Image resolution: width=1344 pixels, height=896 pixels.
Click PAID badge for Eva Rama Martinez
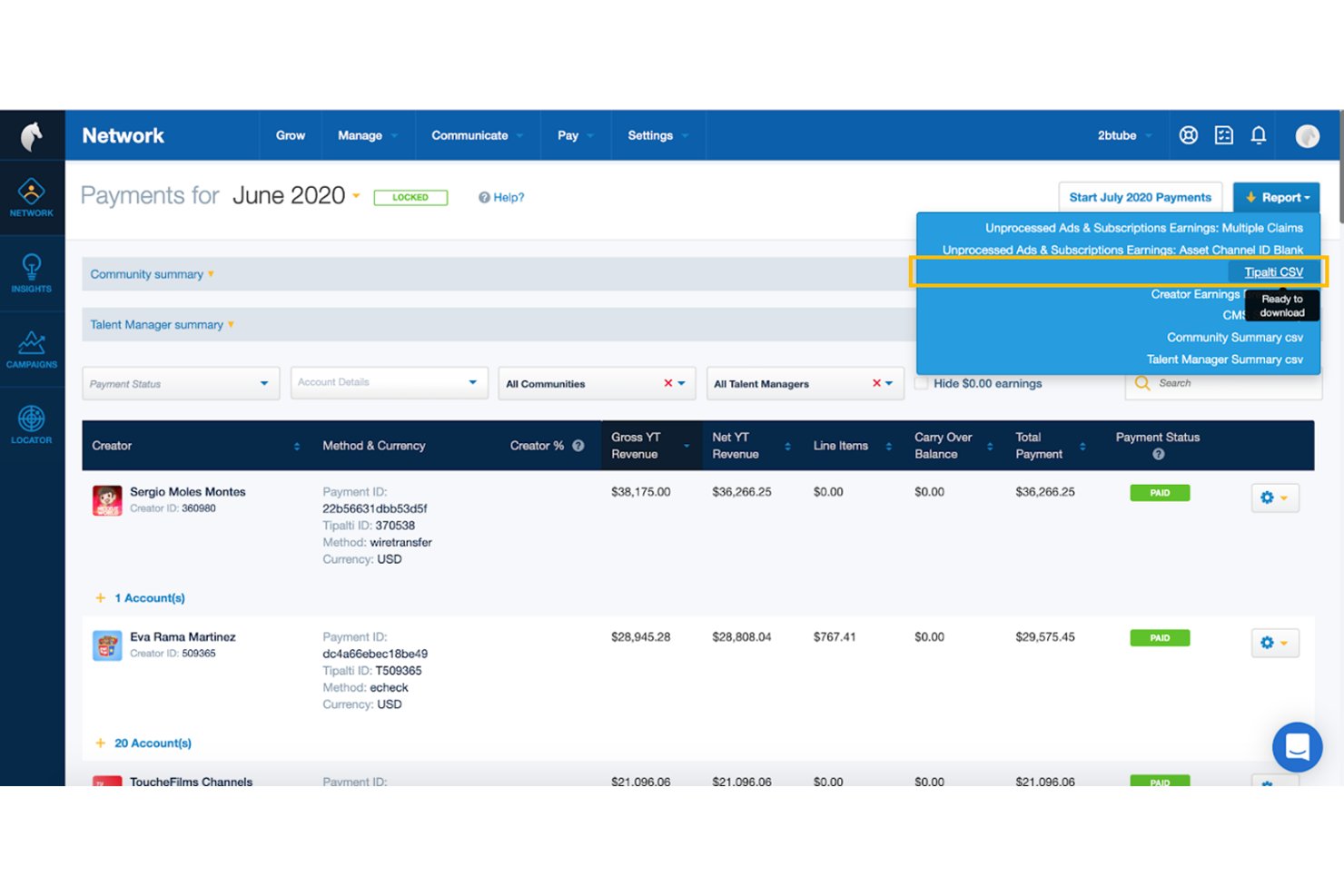coord(1160,638)
